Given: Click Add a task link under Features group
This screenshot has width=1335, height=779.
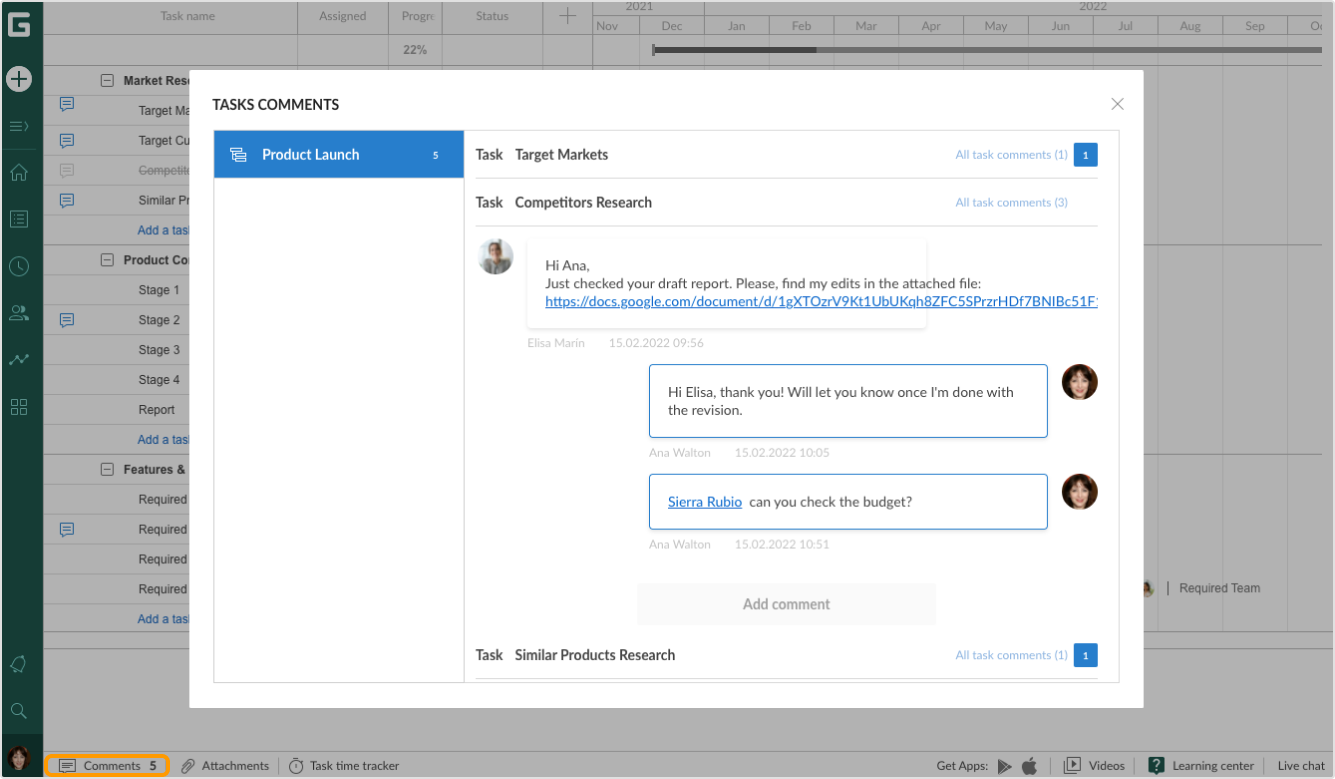Looking at the screenshot, I should (x=163, y=619).
